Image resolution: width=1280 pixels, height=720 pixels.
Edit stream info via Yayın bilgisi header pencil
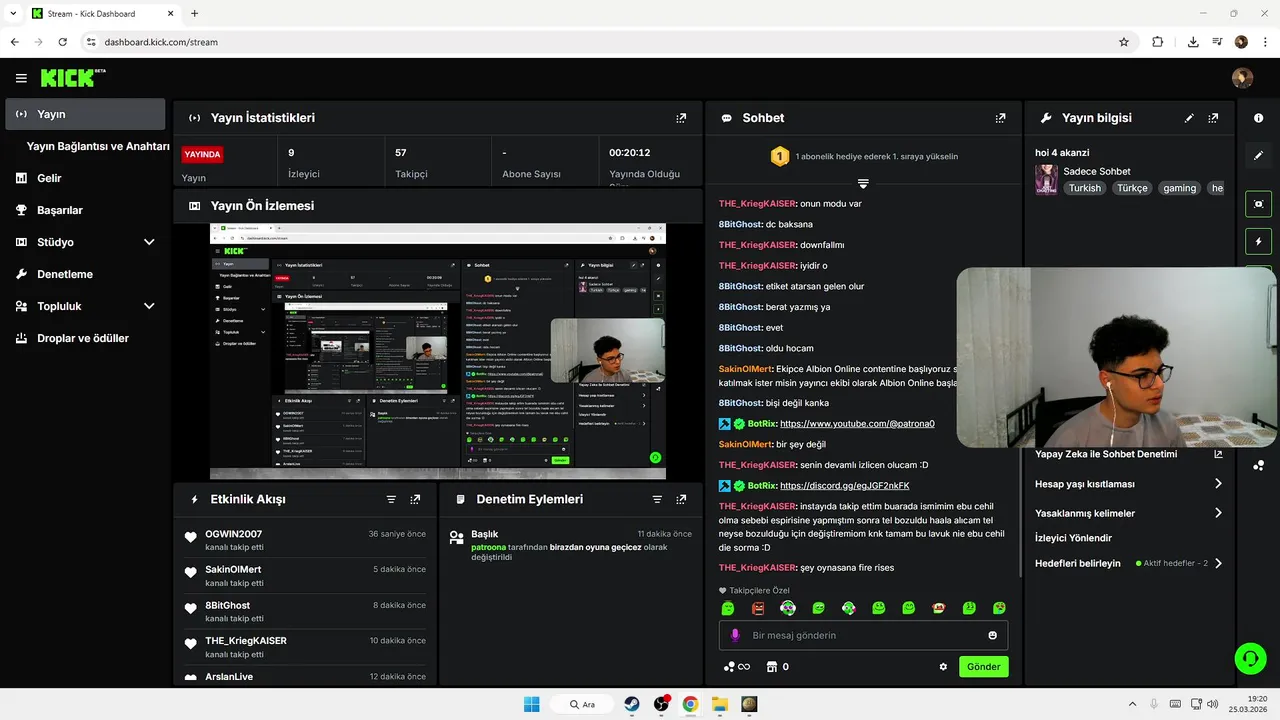pos(1189,118)
